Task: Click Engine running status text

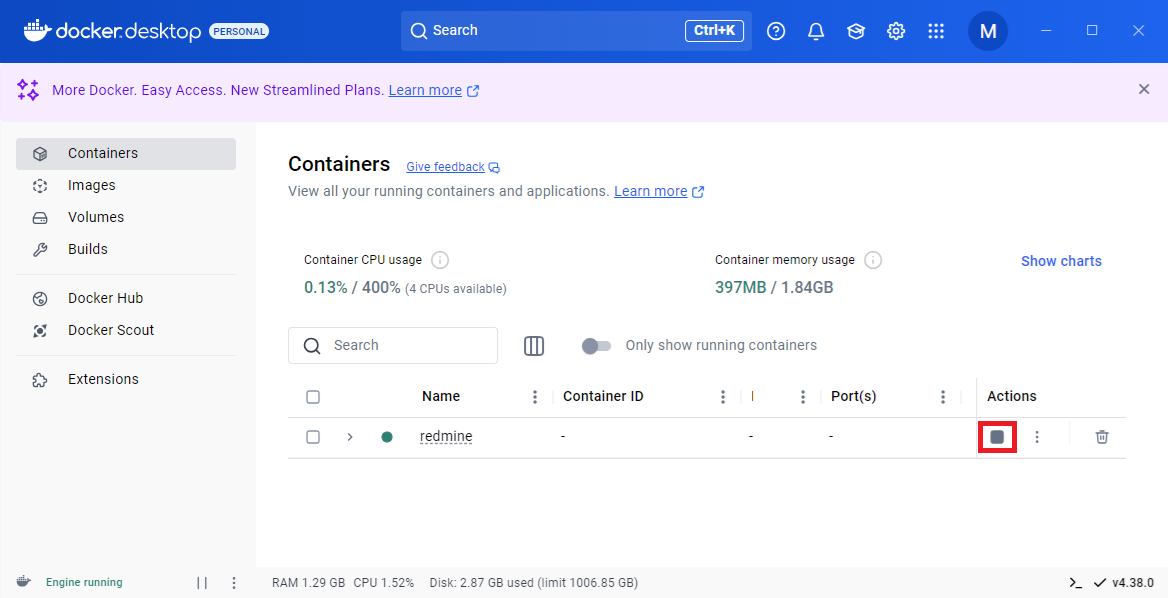Action: [x=84, y=582]
